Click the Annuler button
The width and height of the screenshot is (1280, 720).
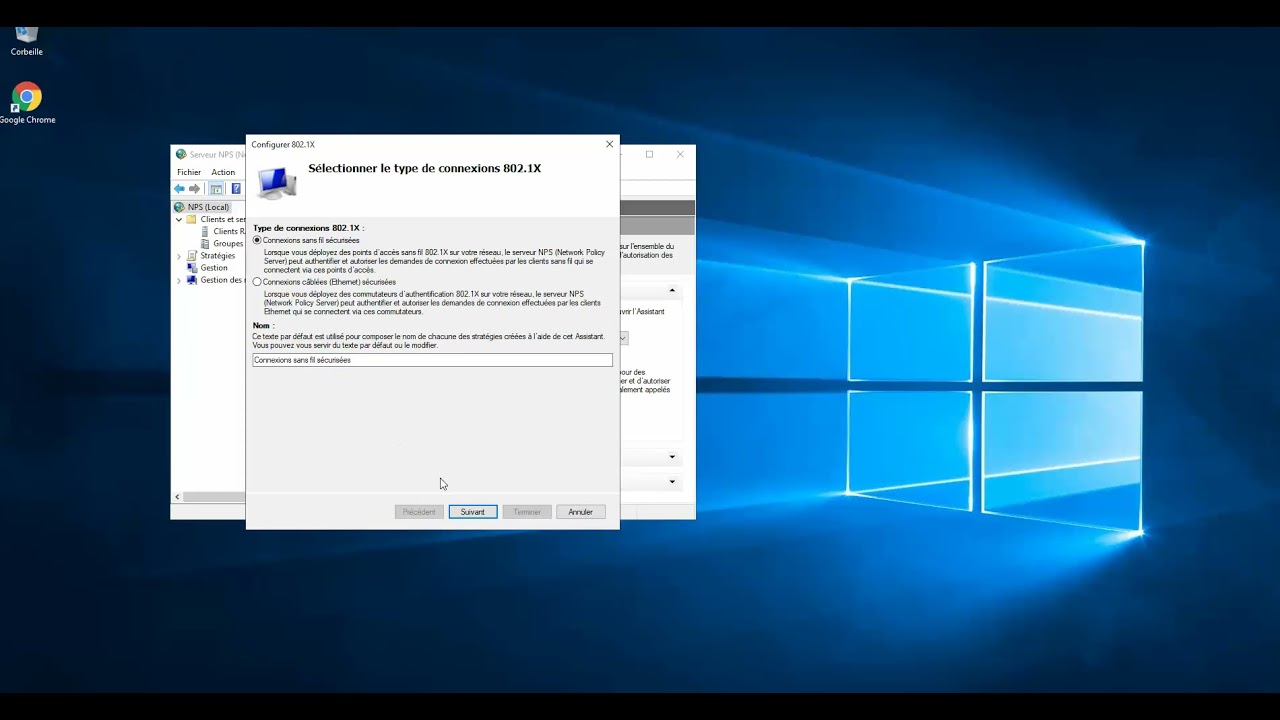tap(581, 512)
